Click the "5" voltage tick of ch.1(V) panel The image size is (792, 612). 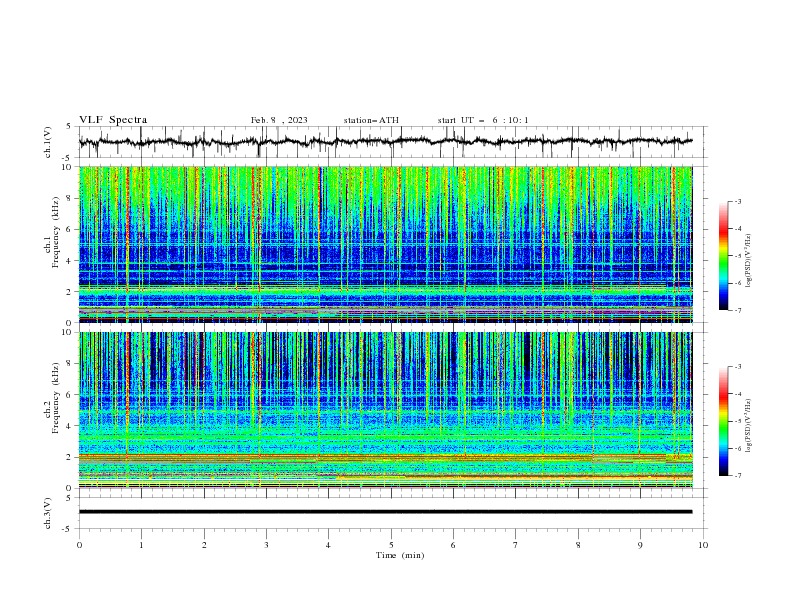pos(69,127)
